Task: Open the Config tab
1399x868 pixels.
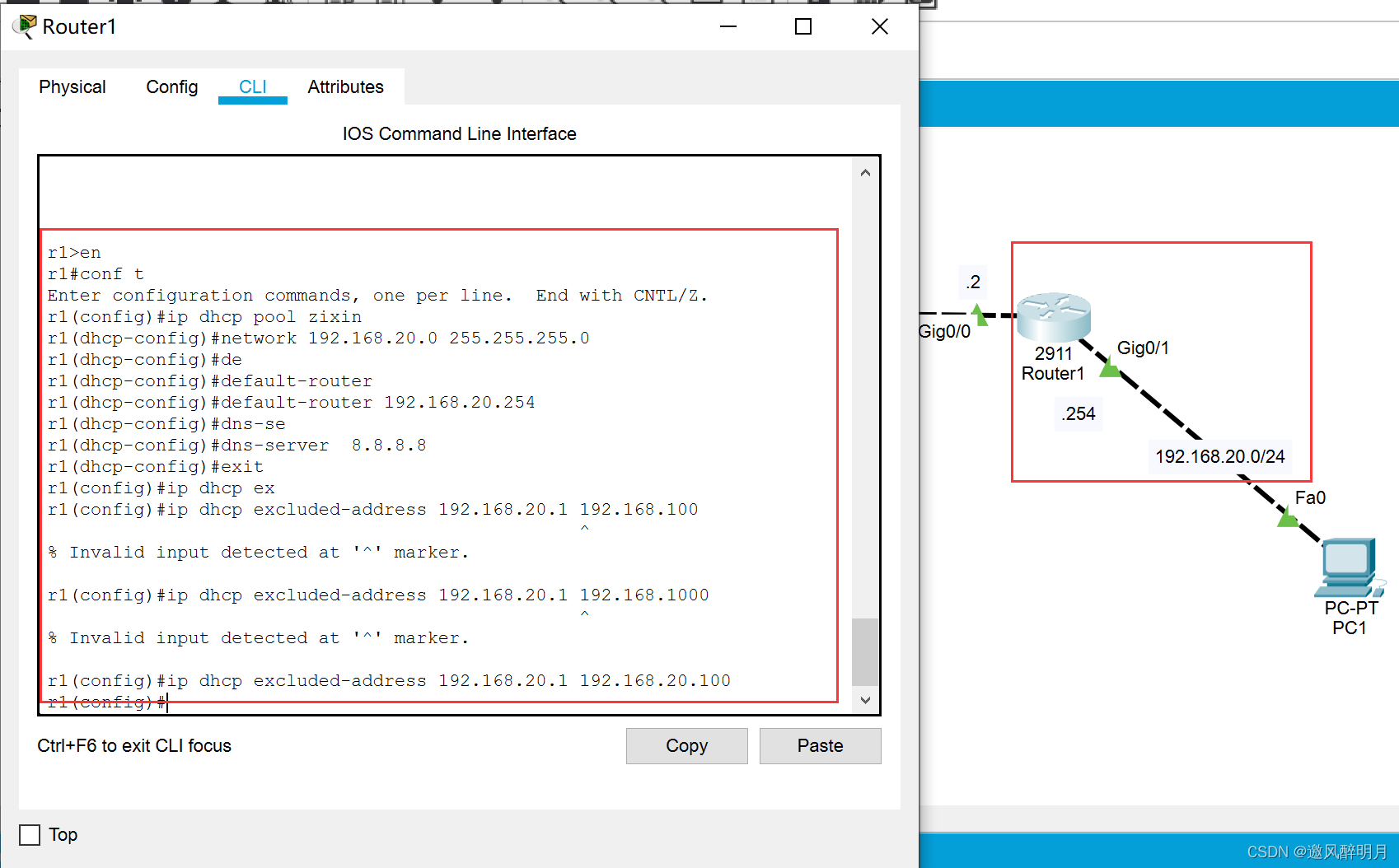Action: point(171,86)
